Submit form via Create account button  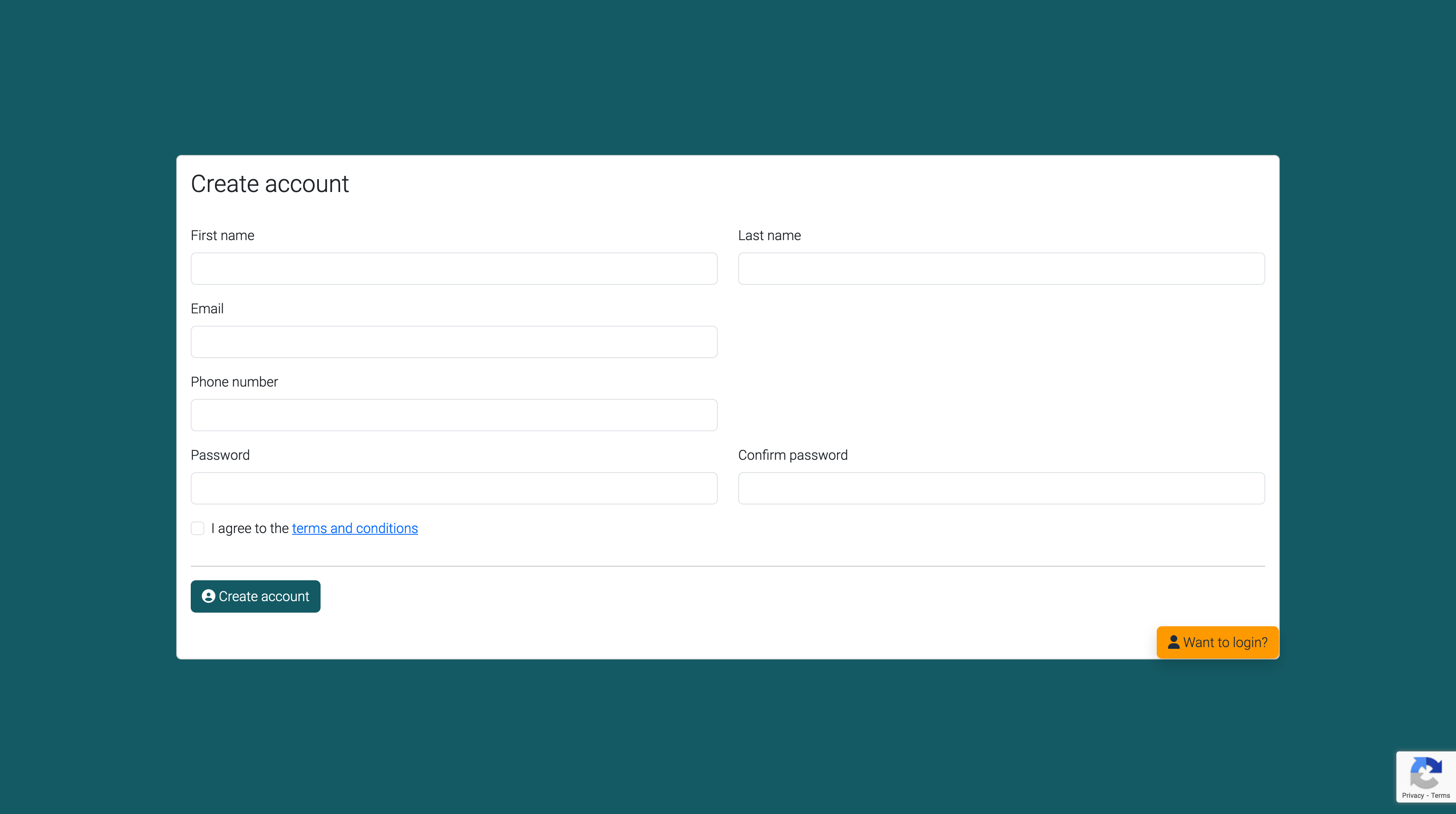[x=256, y=596]
